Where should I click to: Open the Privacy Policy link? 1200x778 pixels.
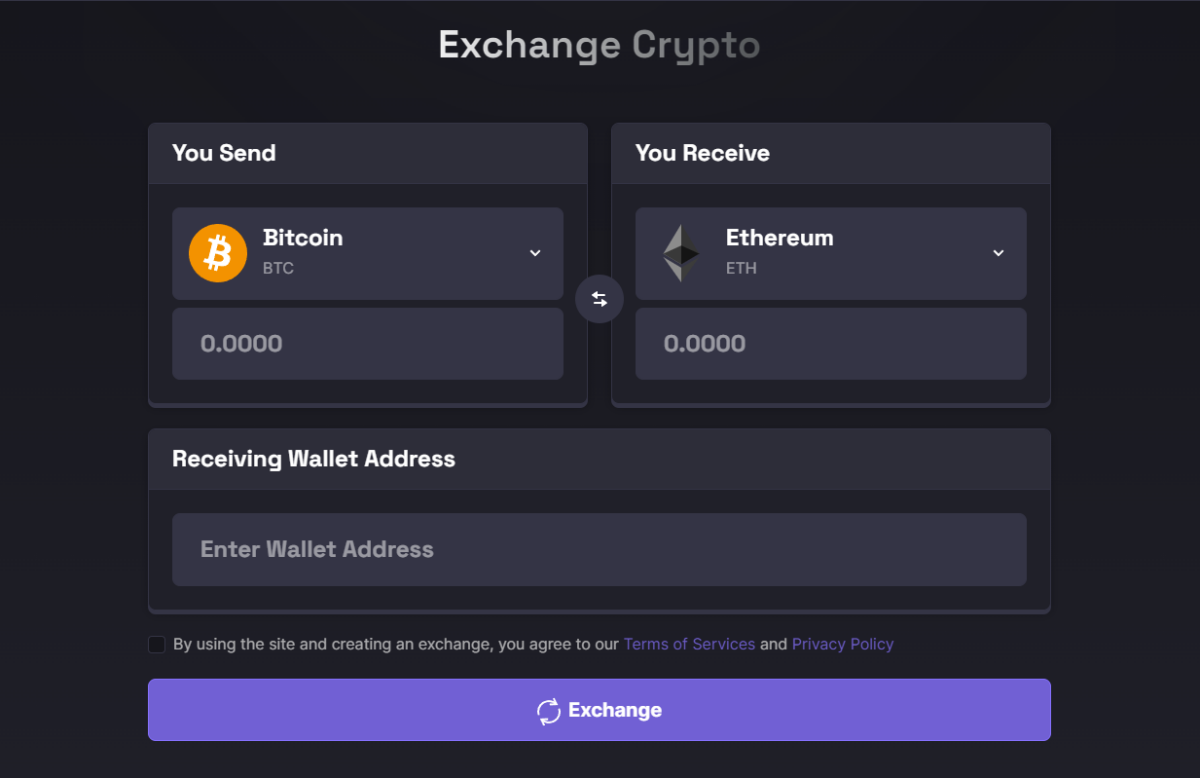pos(842,644)
